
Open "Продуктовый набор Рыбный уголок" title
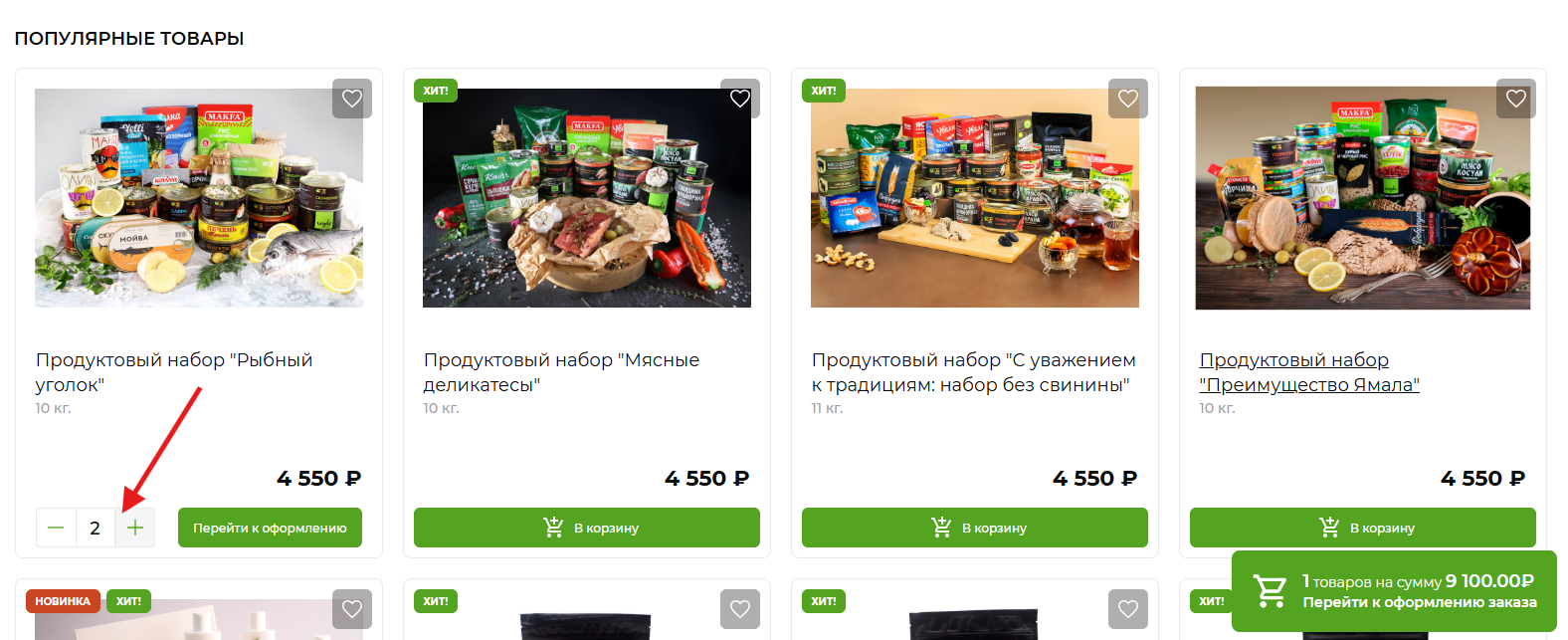[174, 372]
